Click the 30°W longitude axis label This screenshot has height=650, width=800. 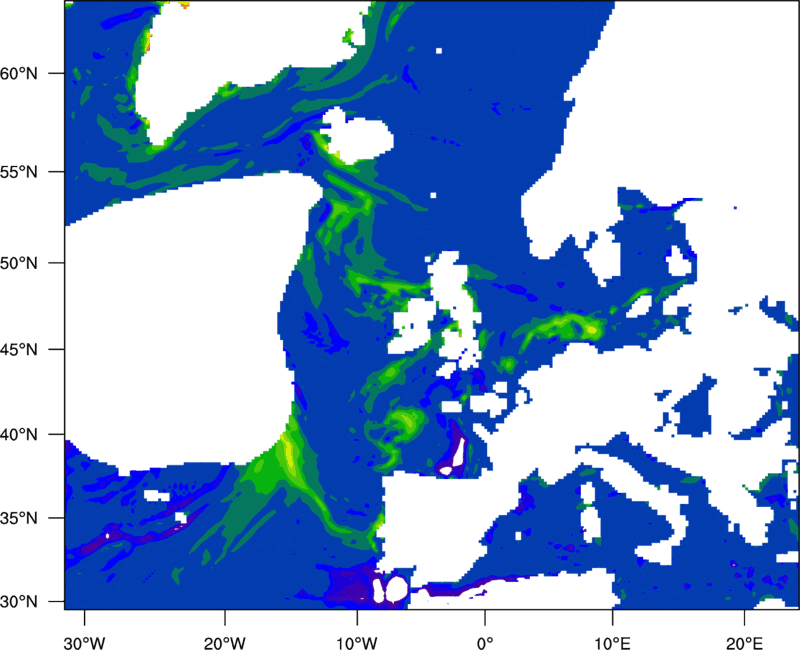coord(85,643)
